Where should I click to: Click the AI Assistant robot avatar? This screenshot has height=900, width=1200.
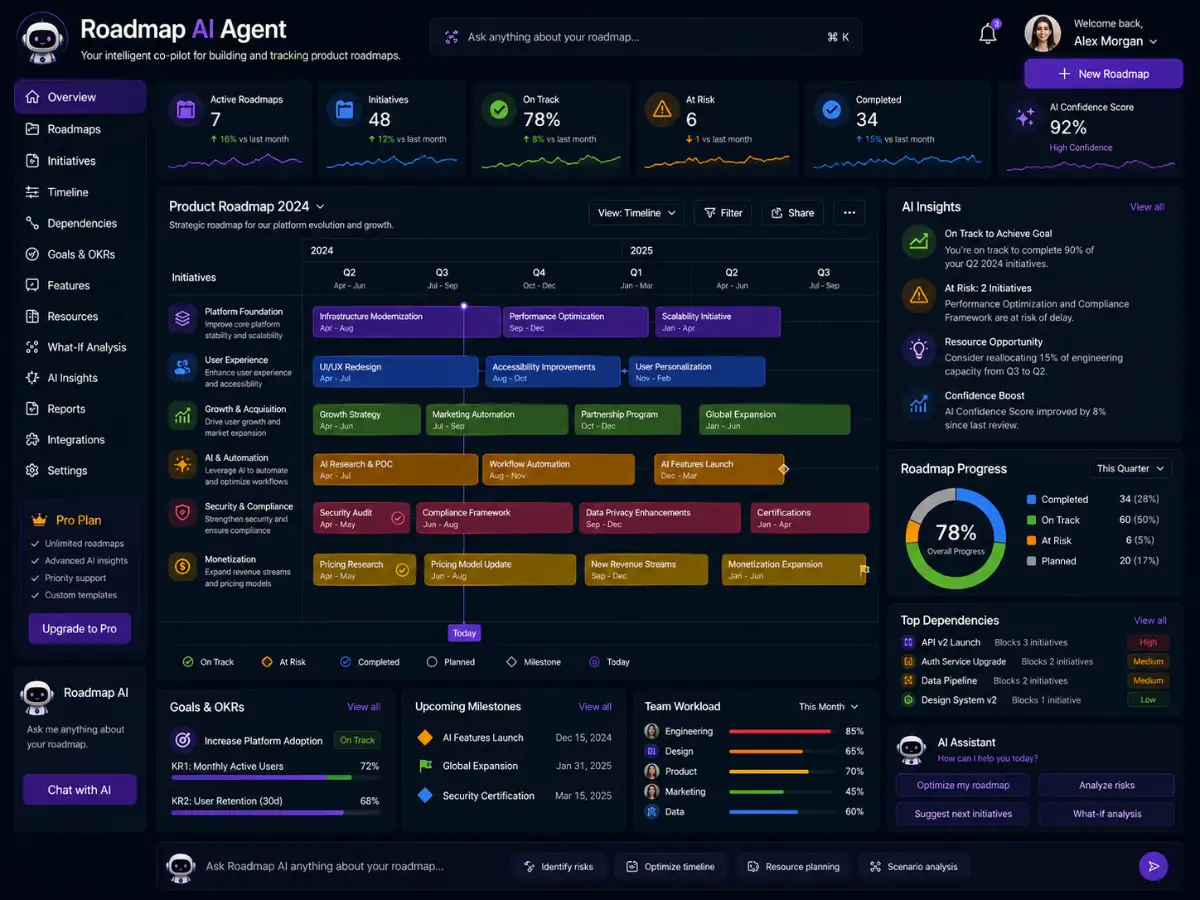coord(911,749)
